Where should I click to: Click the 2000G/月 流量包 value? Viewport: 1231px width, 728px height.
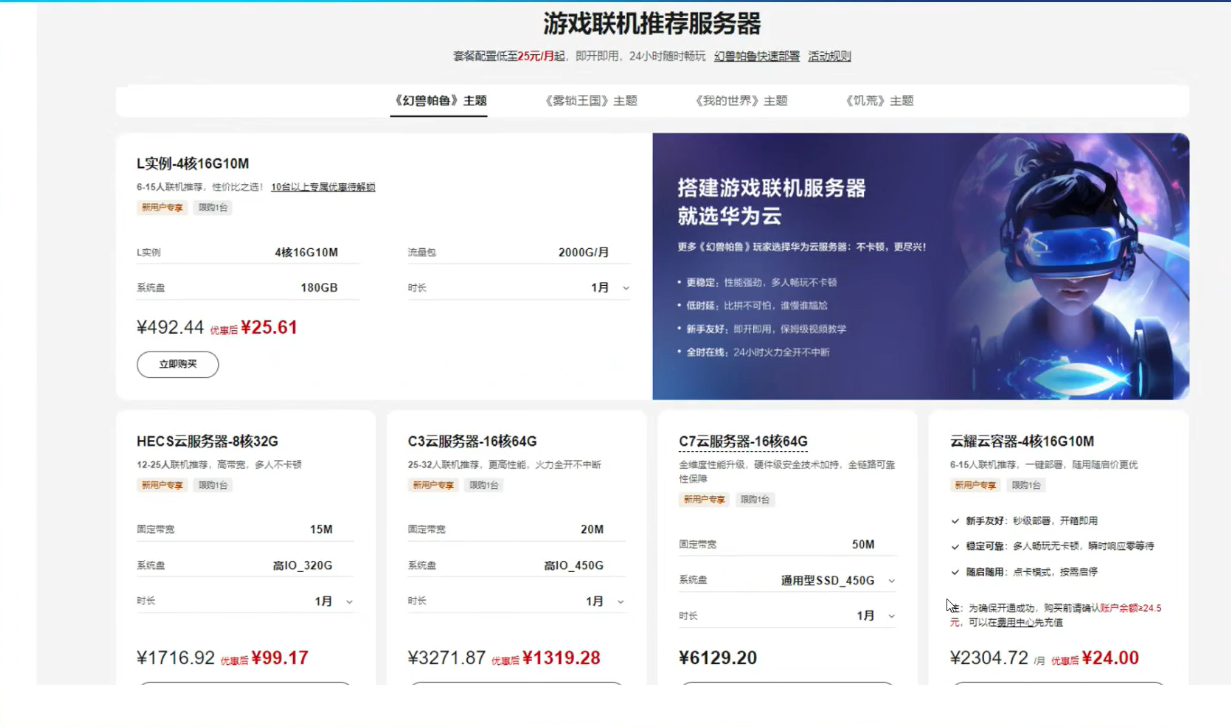pyautogui.click(x=583, y=252)
